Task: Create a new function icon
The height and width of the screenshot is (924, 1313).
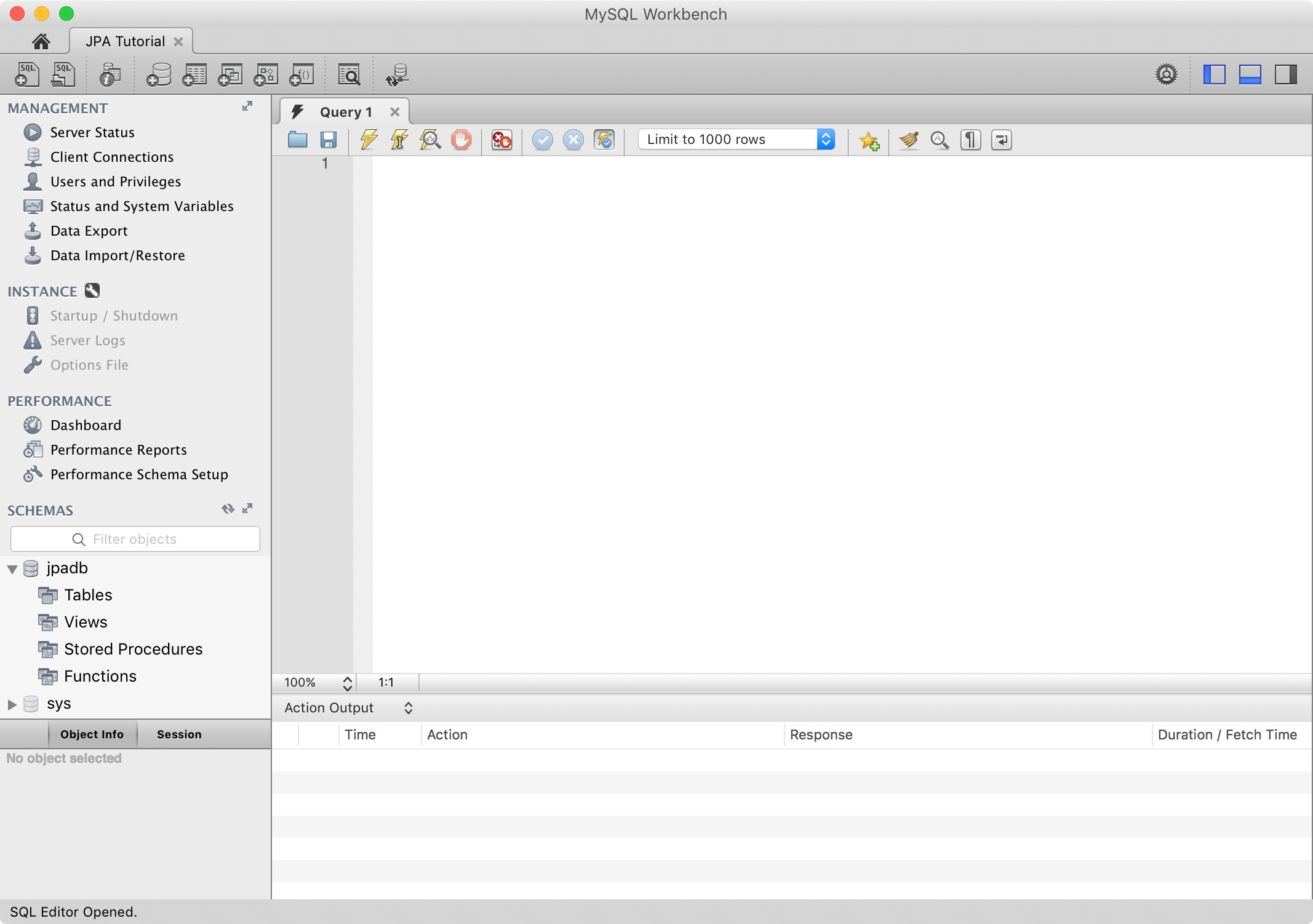Action: (301, 74)
